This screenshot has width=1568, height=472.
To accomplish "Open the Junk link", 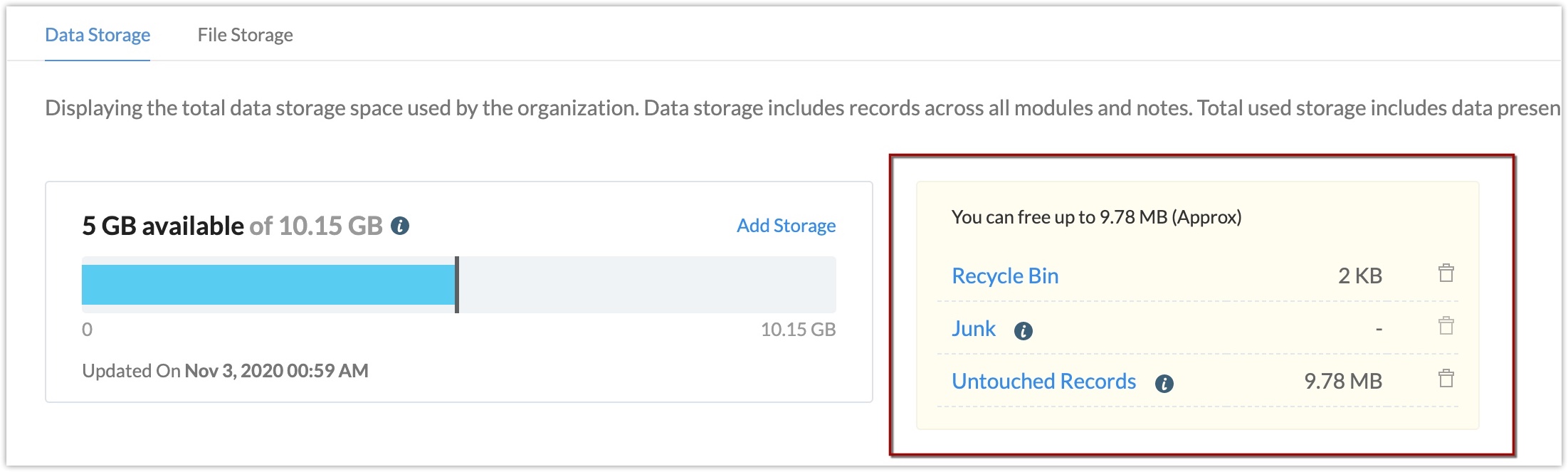I will (x=974, y=329).
